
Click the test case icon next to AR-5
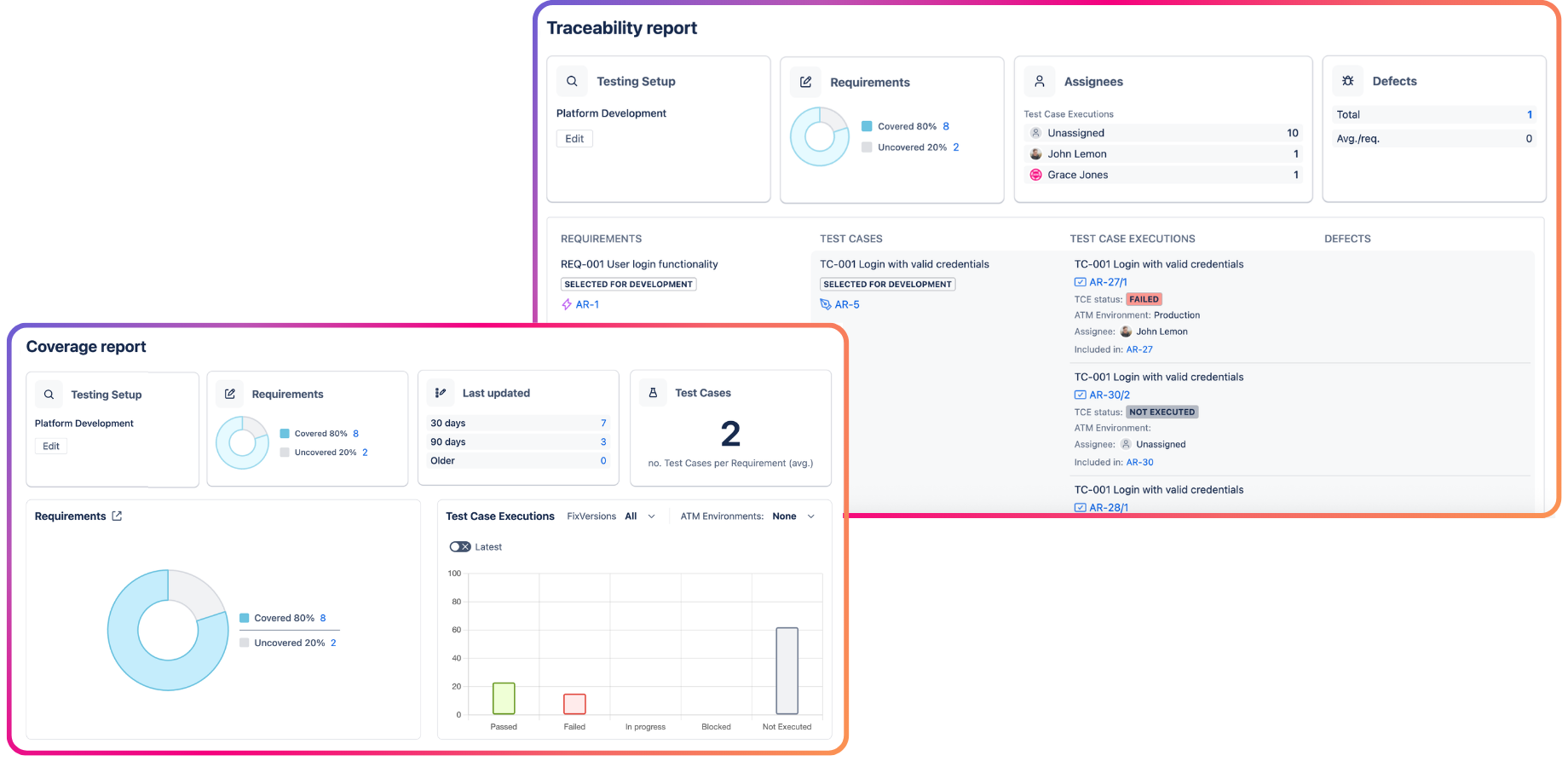point(823,304)
